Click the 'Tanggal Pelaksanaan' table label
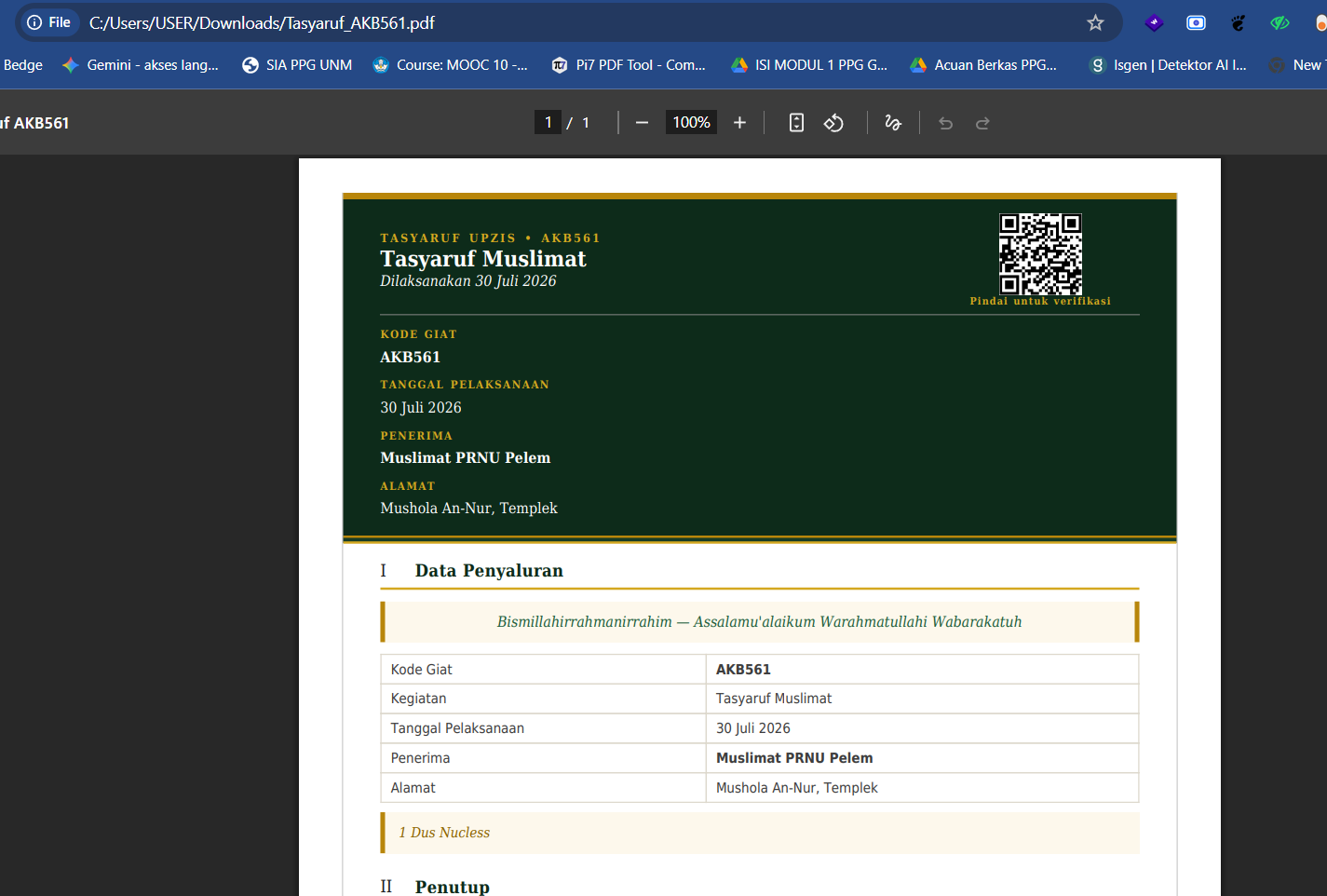The height and width of the screenshot is (896, 1327). coord(457,728)
